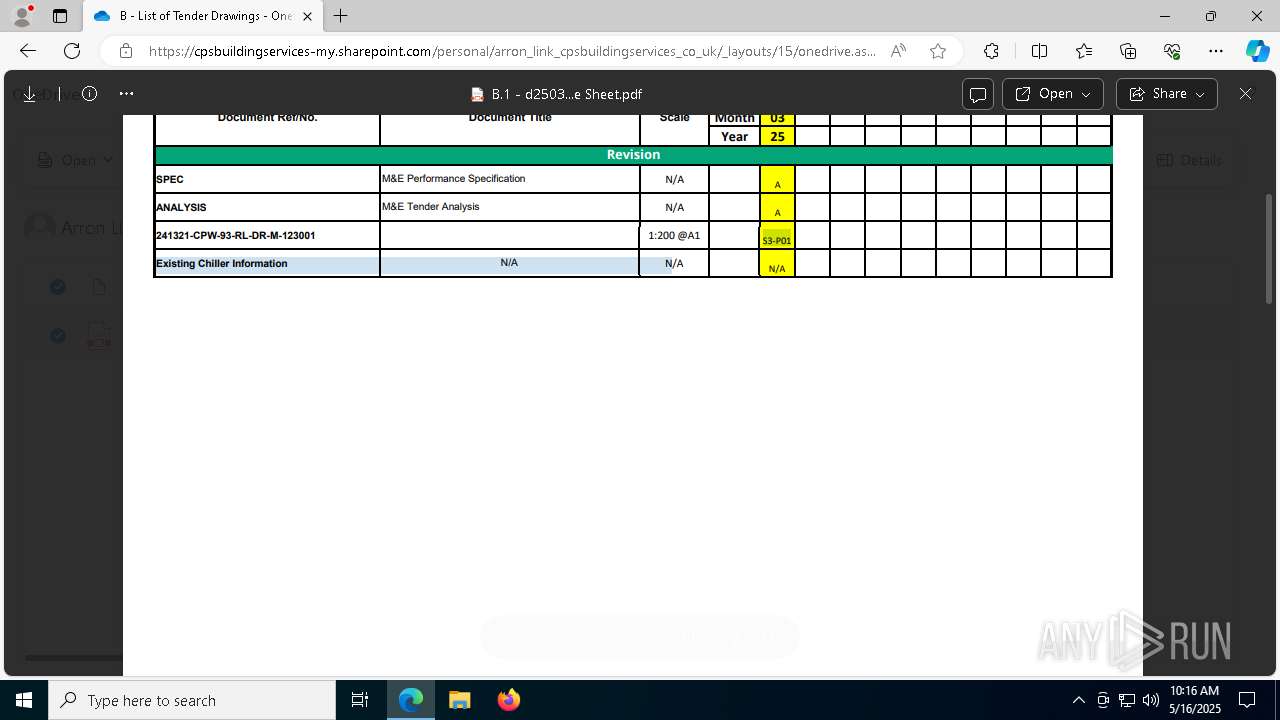Open Firefox from taskbar
The image size is (1280, 720).
(508, 700)
